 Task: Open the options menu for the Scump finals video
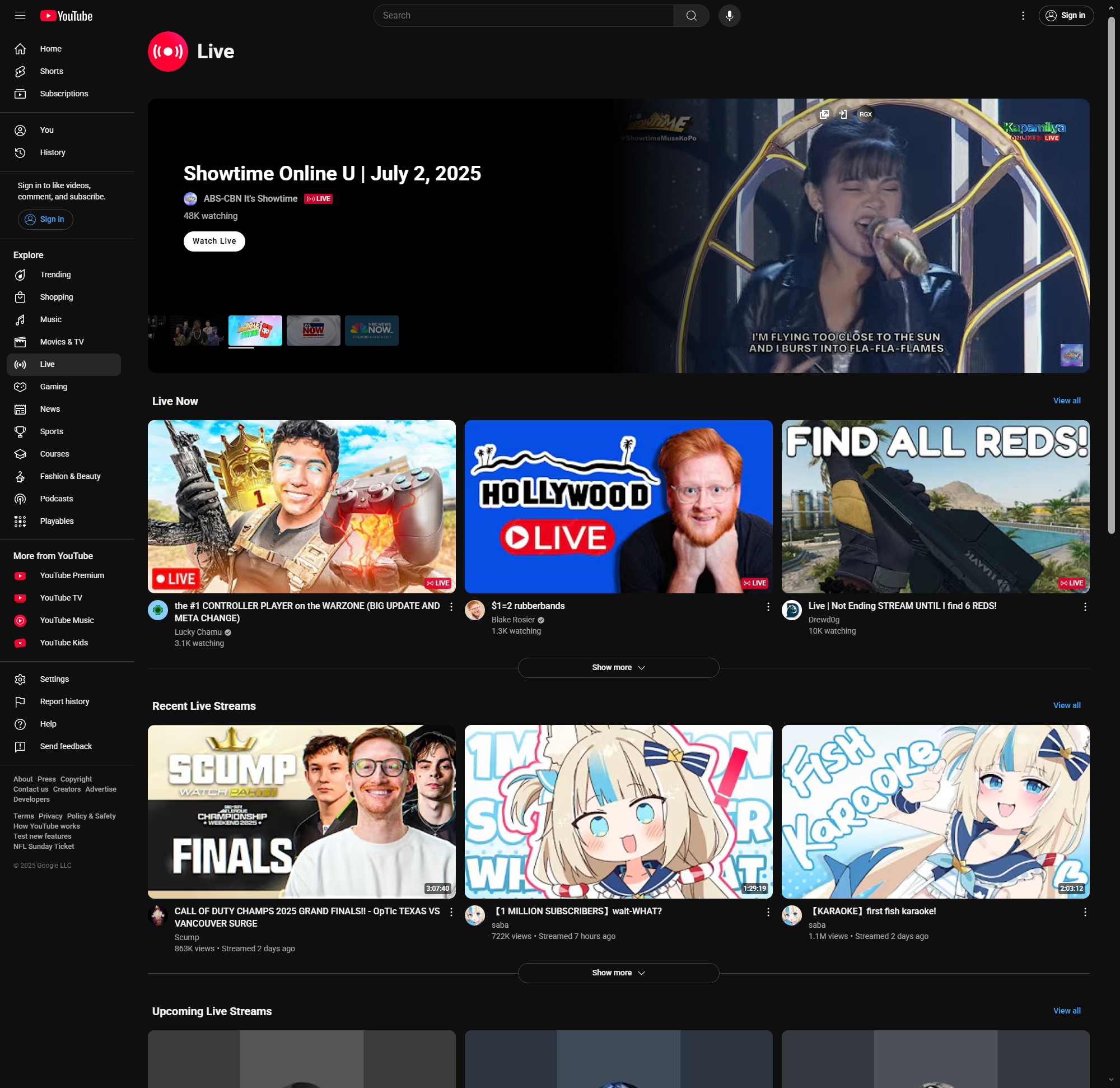(x=451, y=912)
